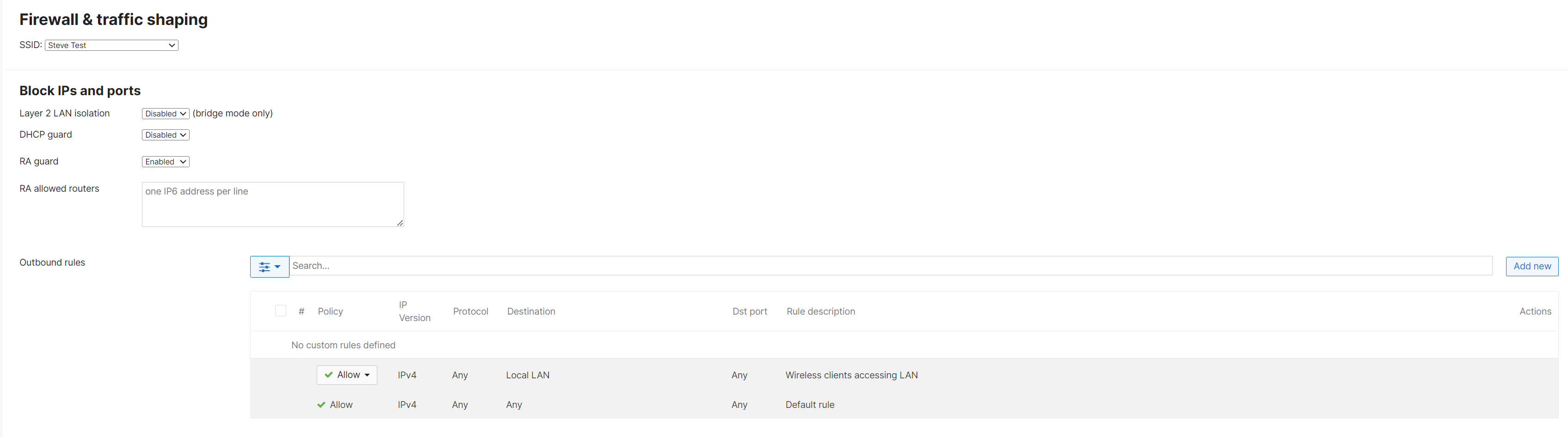Image resolution: width=1568 pixels, height=437 pixels.
Task: Click the Destination column header
Action: [531, 311]
